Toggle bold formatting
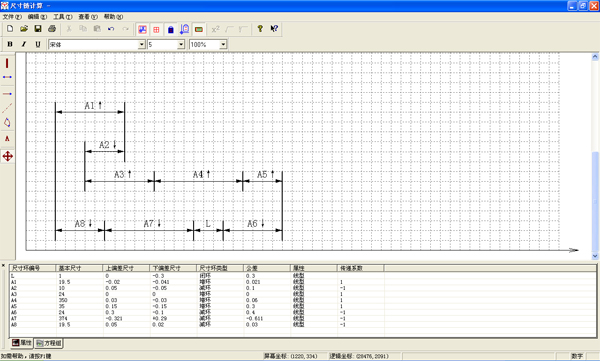The width and height of the screenshot is (600, 361). [x=10, y=44]
